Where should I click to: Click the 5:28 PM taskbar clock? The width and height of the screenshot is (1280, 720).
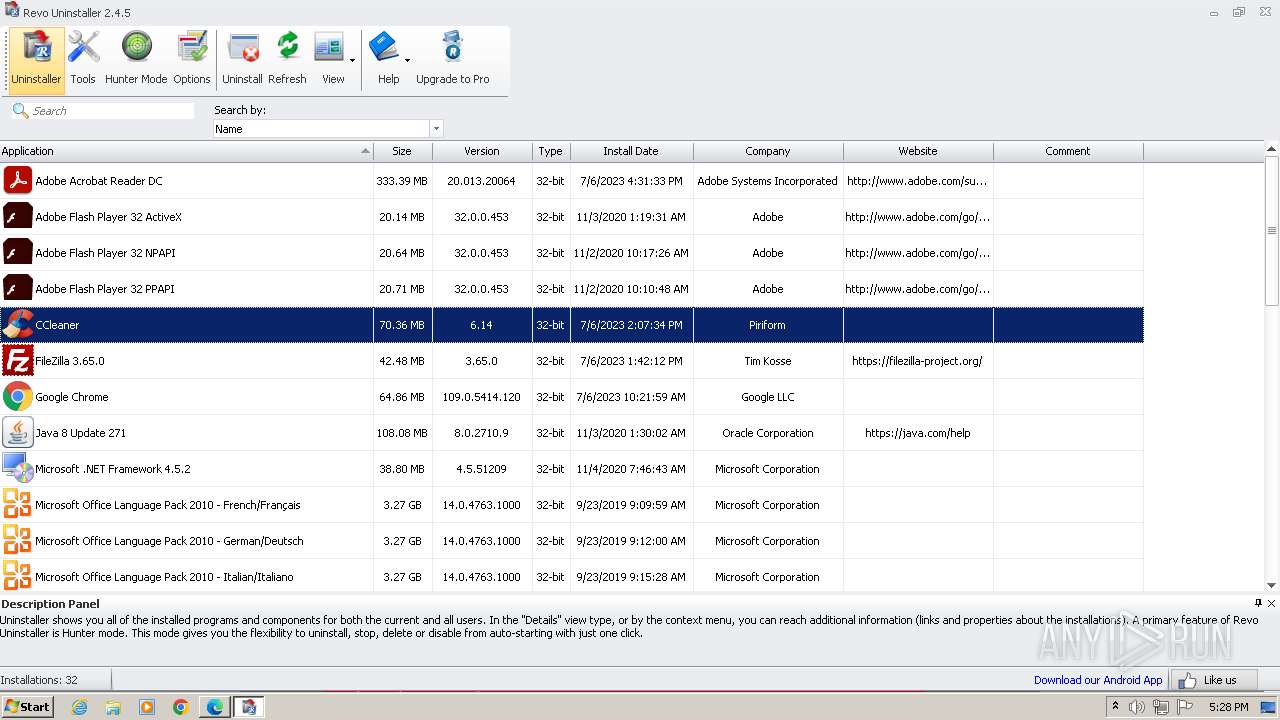tap(1228, 707)
